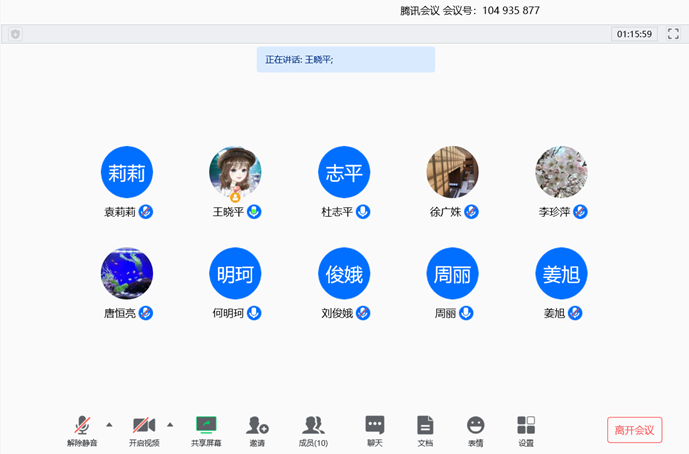
Task: Expand audio options arrow next to unmute
Action: [109, 424]
